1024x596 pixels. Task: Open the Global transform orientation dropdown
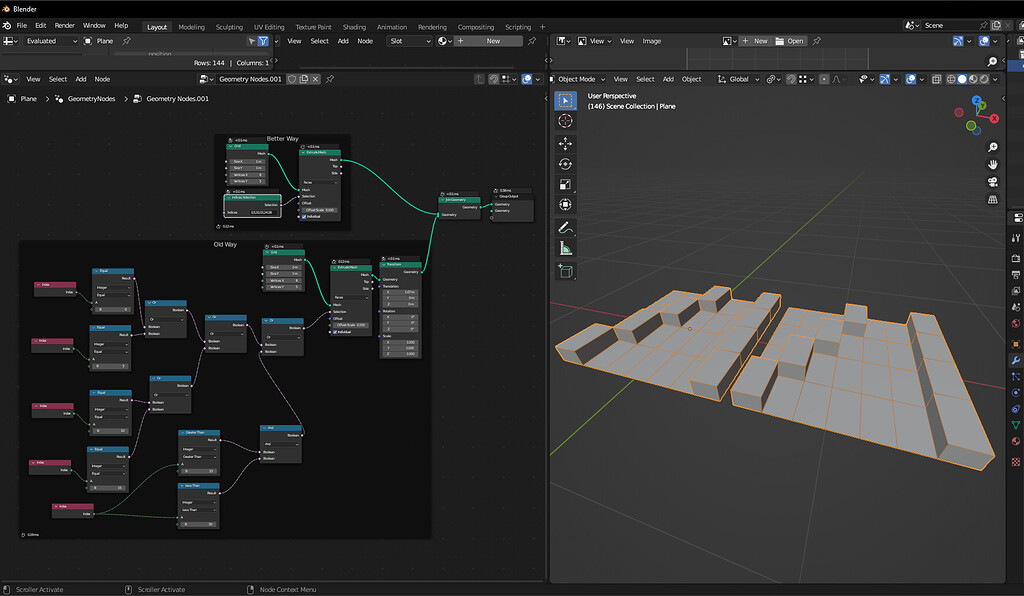tap(738, 79)
